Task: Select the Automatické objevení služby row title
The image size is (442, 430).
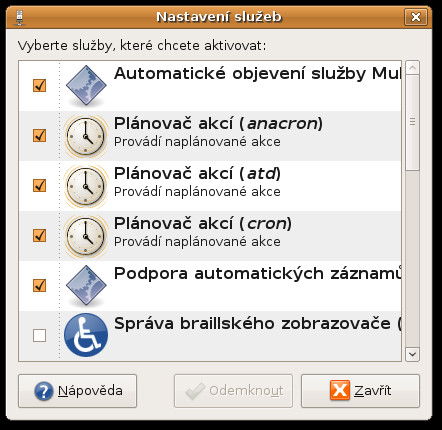Action: [x=257, y=74]
